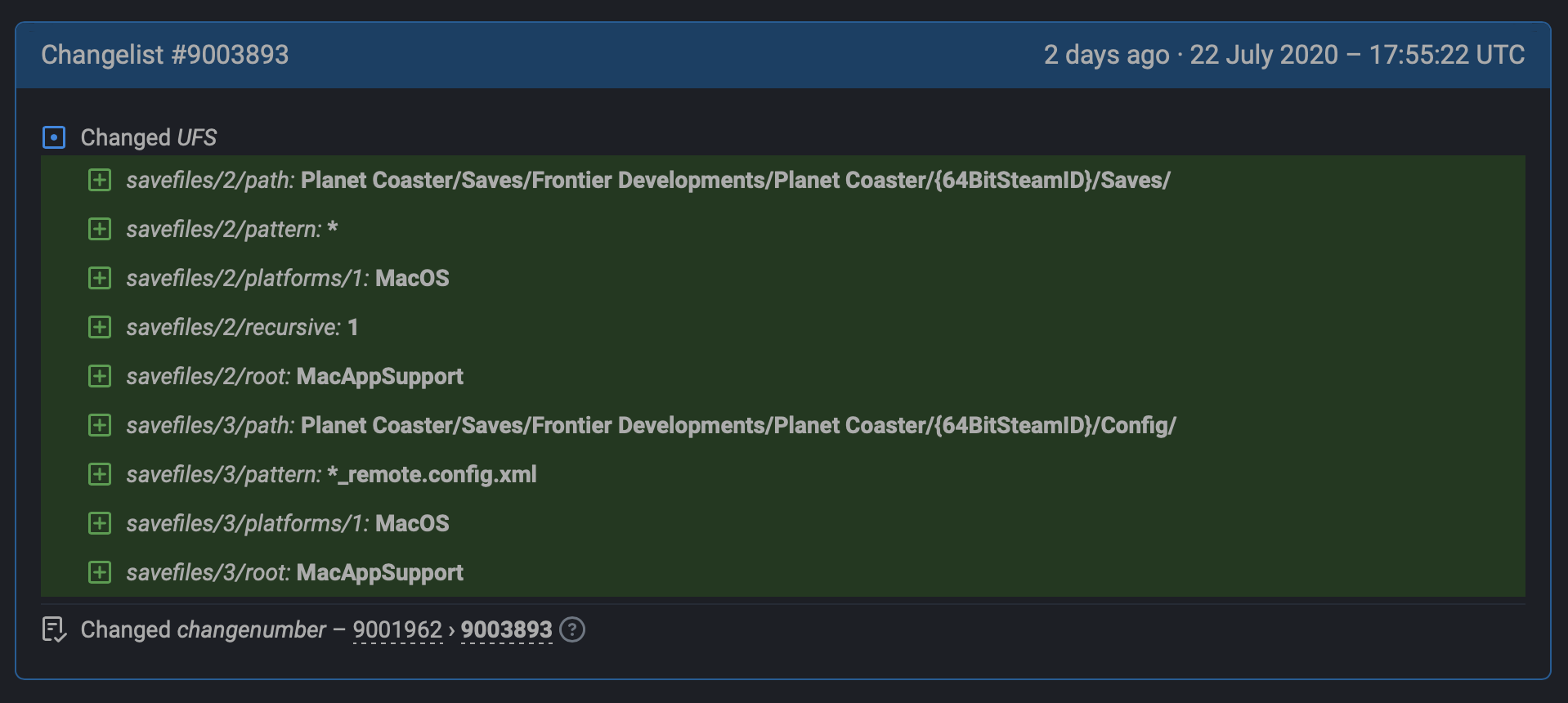This screenshot has height=703, width=1568.
Task: Select the 'Changed changenumber' label text
Action: (x=204, y=629)
